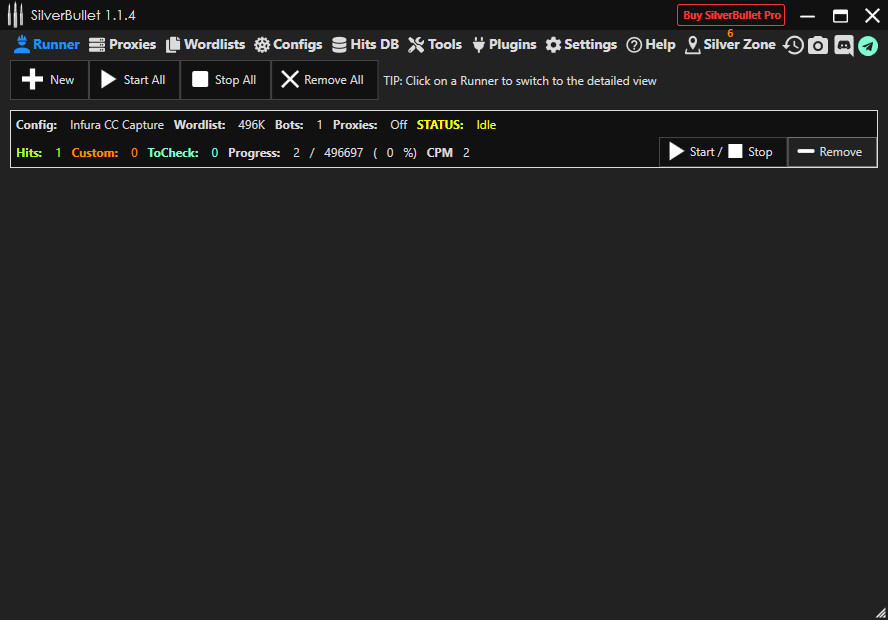Screen dimensions: 888x620
Task: Open the Telegram icon link
Action: click(x=868, y=45)
